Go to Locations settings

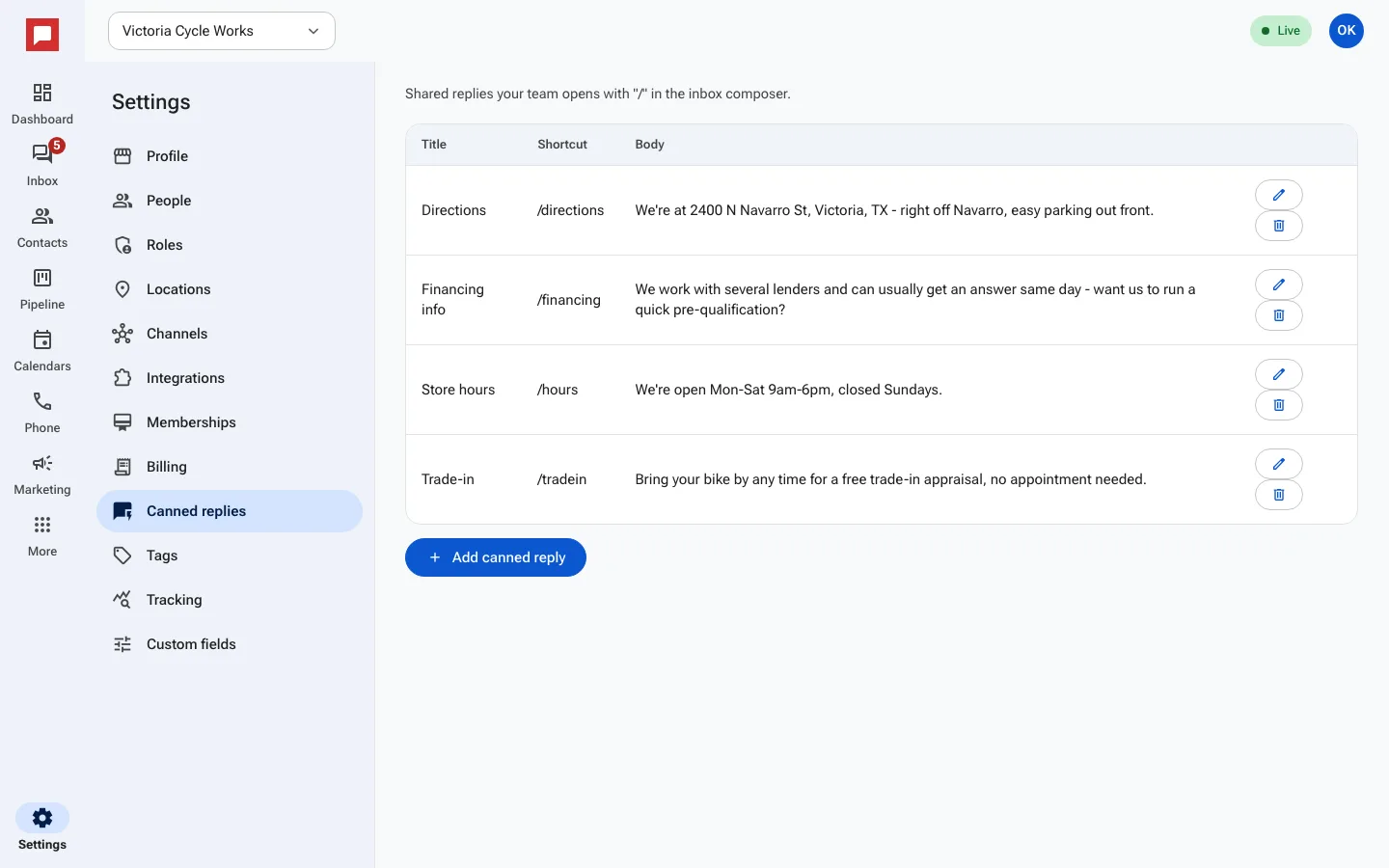coord(230,289)
